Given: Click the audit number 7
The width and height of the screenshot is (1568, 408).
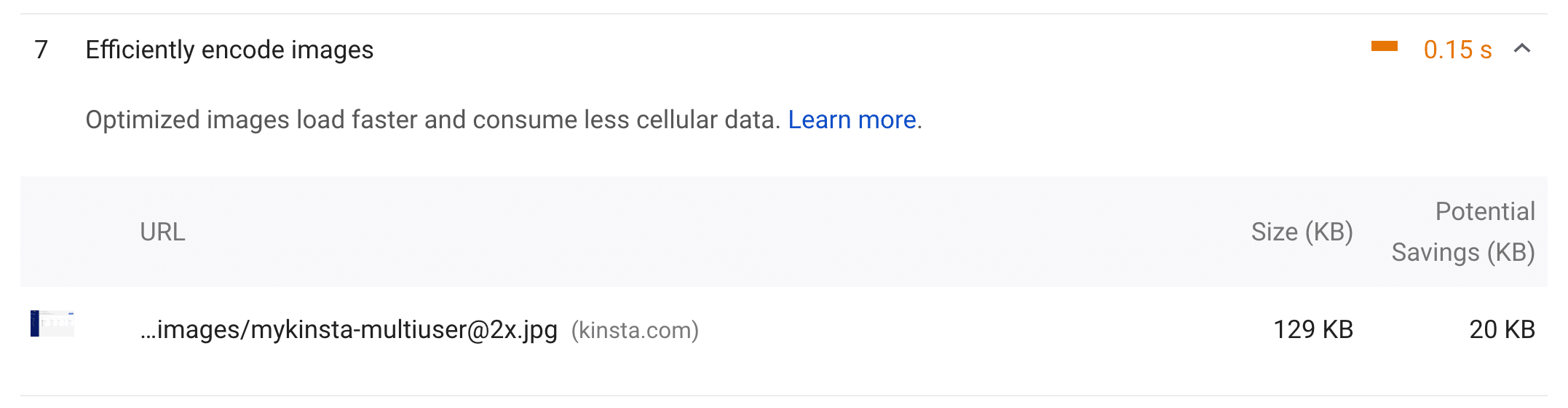Looking at the screenshot, I should pyautogui.click(x=41, y=50).
